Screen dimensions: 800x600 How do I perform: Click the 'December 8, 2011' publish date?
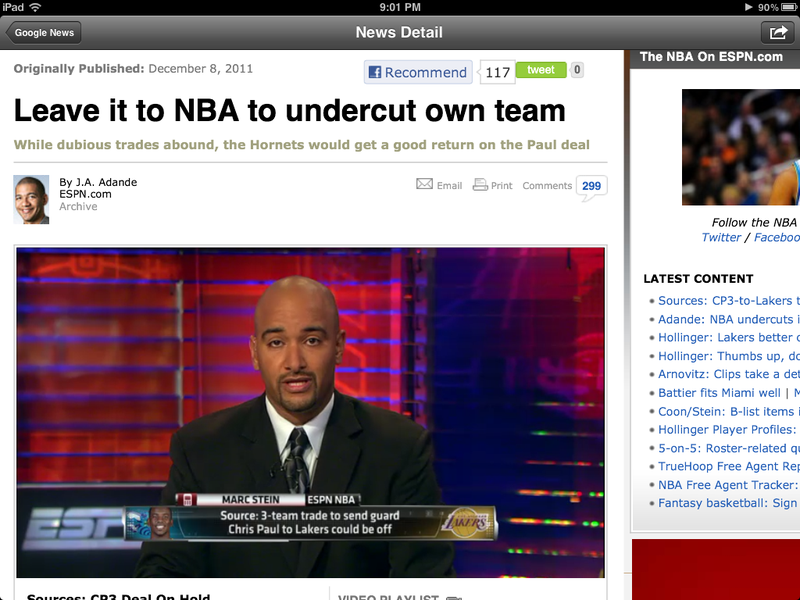point(201,69)
